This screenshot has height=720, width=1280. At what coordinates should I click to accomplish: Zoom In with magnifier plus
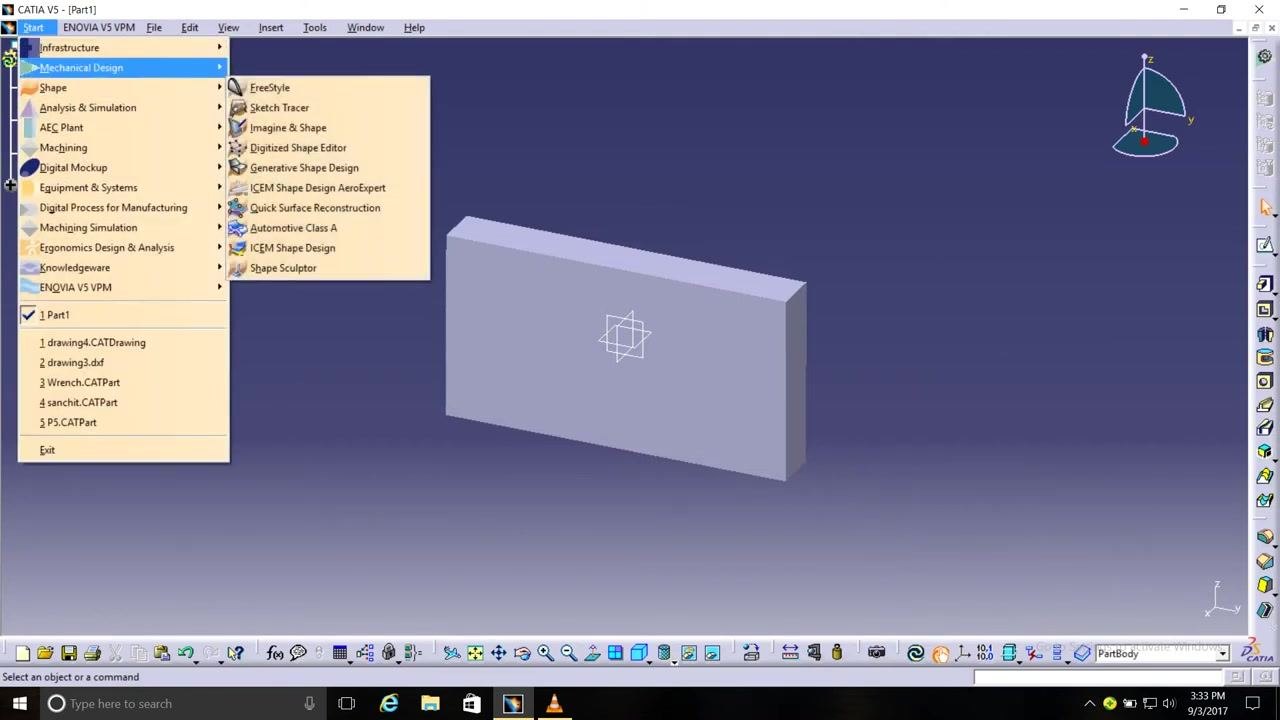[x=545, y=653]
